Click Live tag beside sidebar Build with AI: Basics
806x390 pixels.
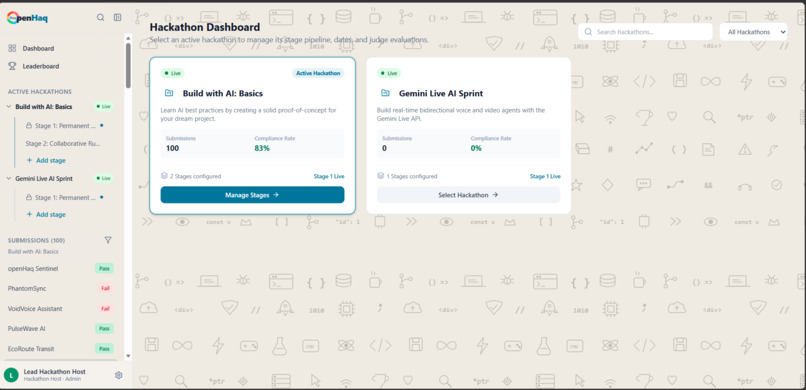tap(104, 106)
